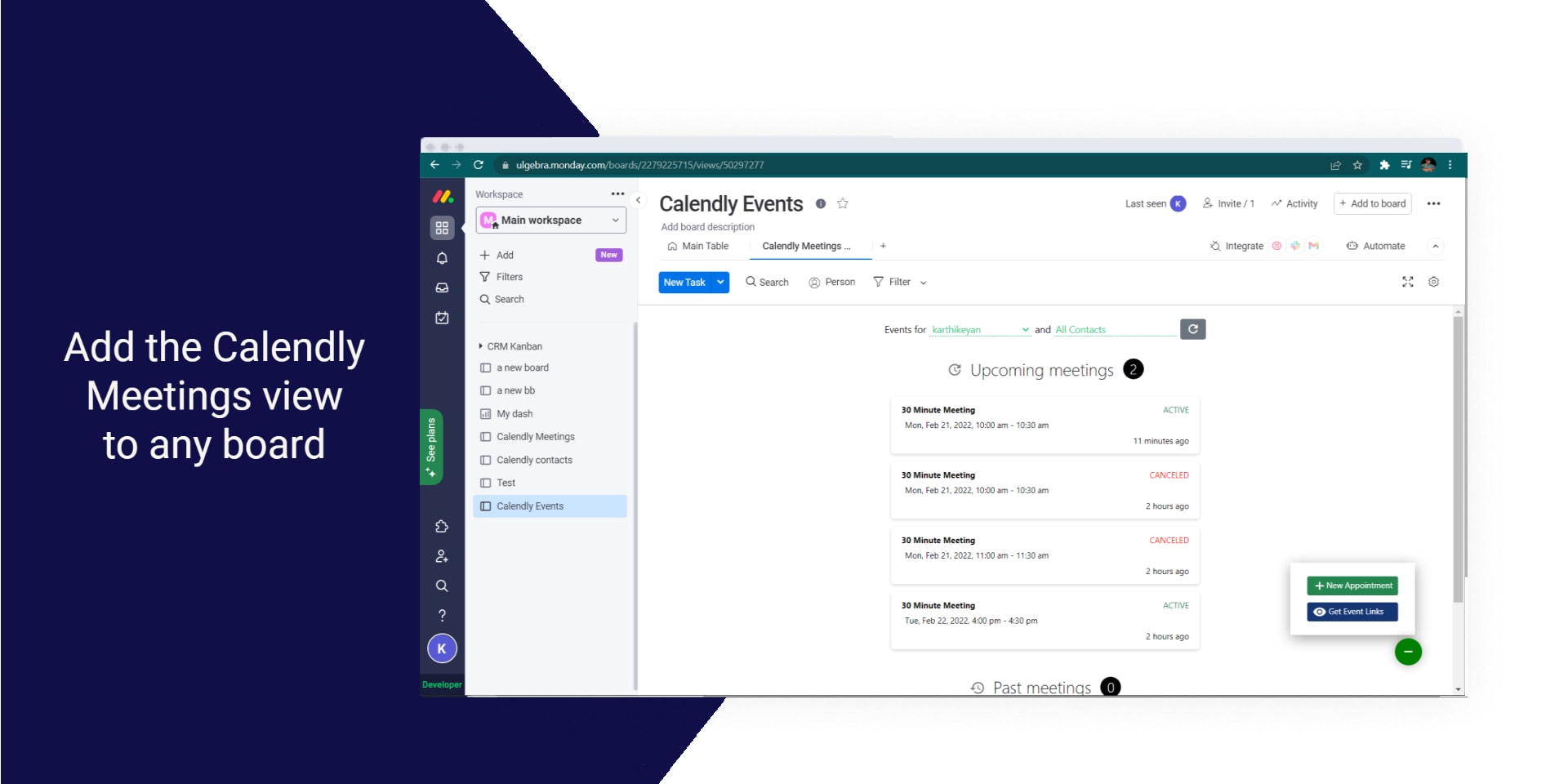
Task: Search the board toolbar Search
Action: (767, 282)
